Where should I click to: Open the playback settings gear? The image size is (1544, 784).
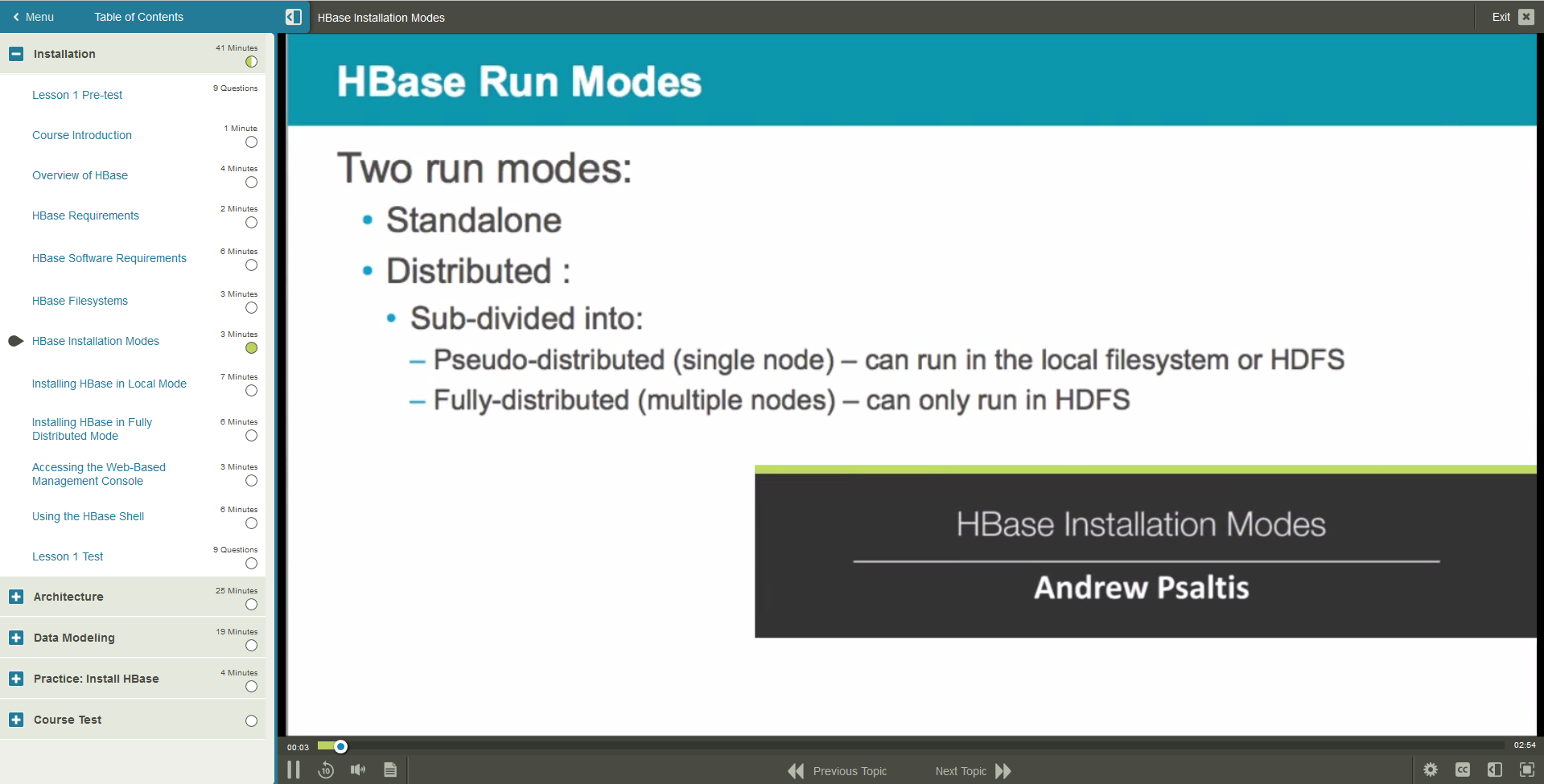click(1431, 770)
